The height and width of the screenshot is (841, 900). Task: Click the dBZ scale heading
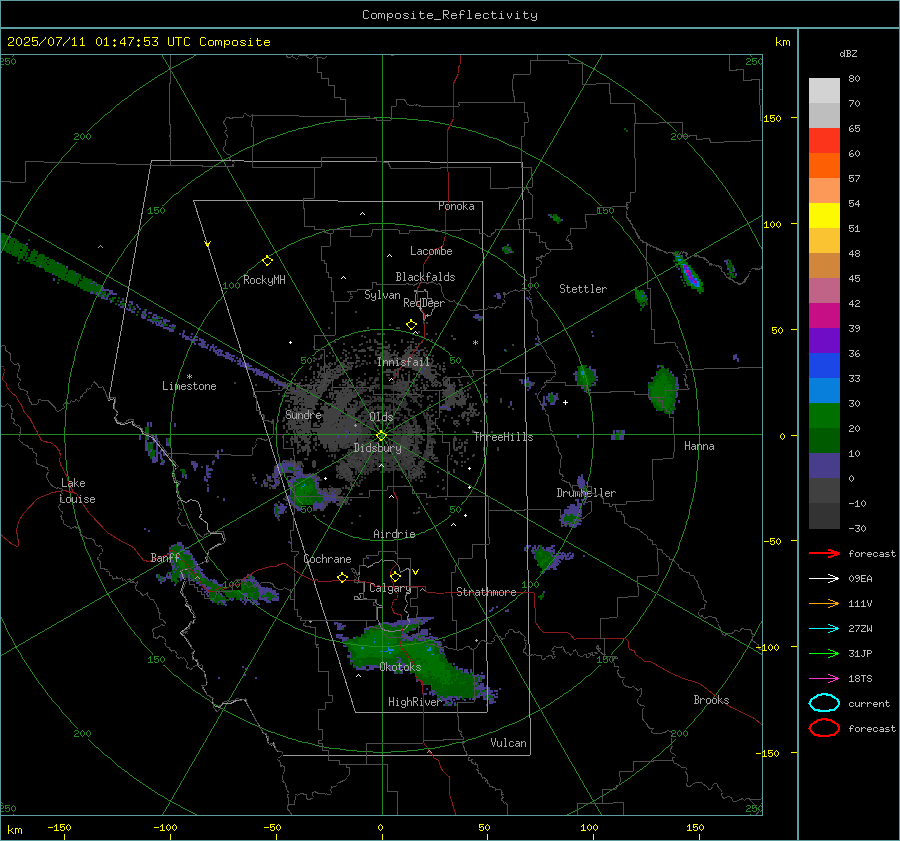click(848, 53)
